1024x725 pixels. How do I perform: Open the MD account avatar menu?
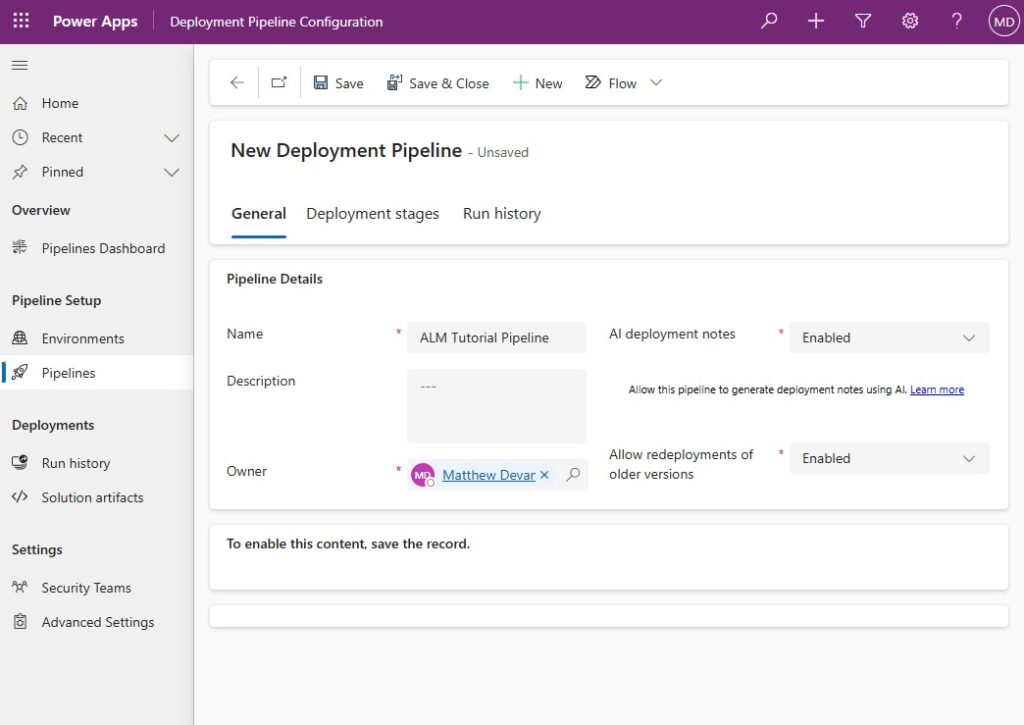(1004, 22)
